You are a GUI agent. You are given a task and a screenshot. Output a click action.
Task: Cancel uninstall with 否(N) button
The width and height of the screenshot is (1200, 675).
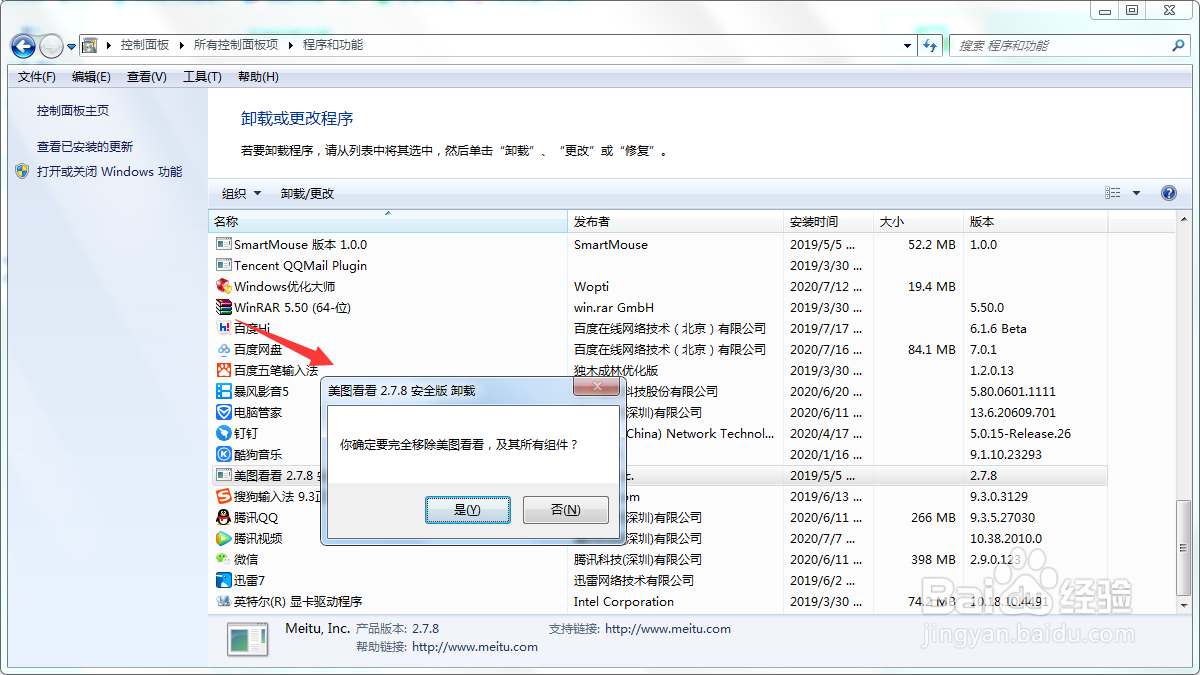click(566, 510)
